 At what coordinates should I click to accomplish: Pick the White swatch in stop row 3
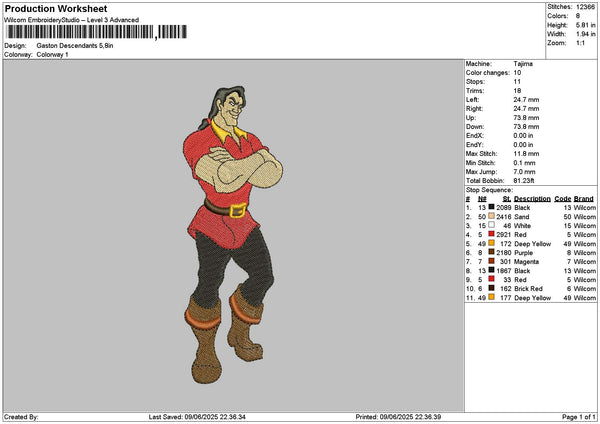pyautogui.click(x=491, y=225)
